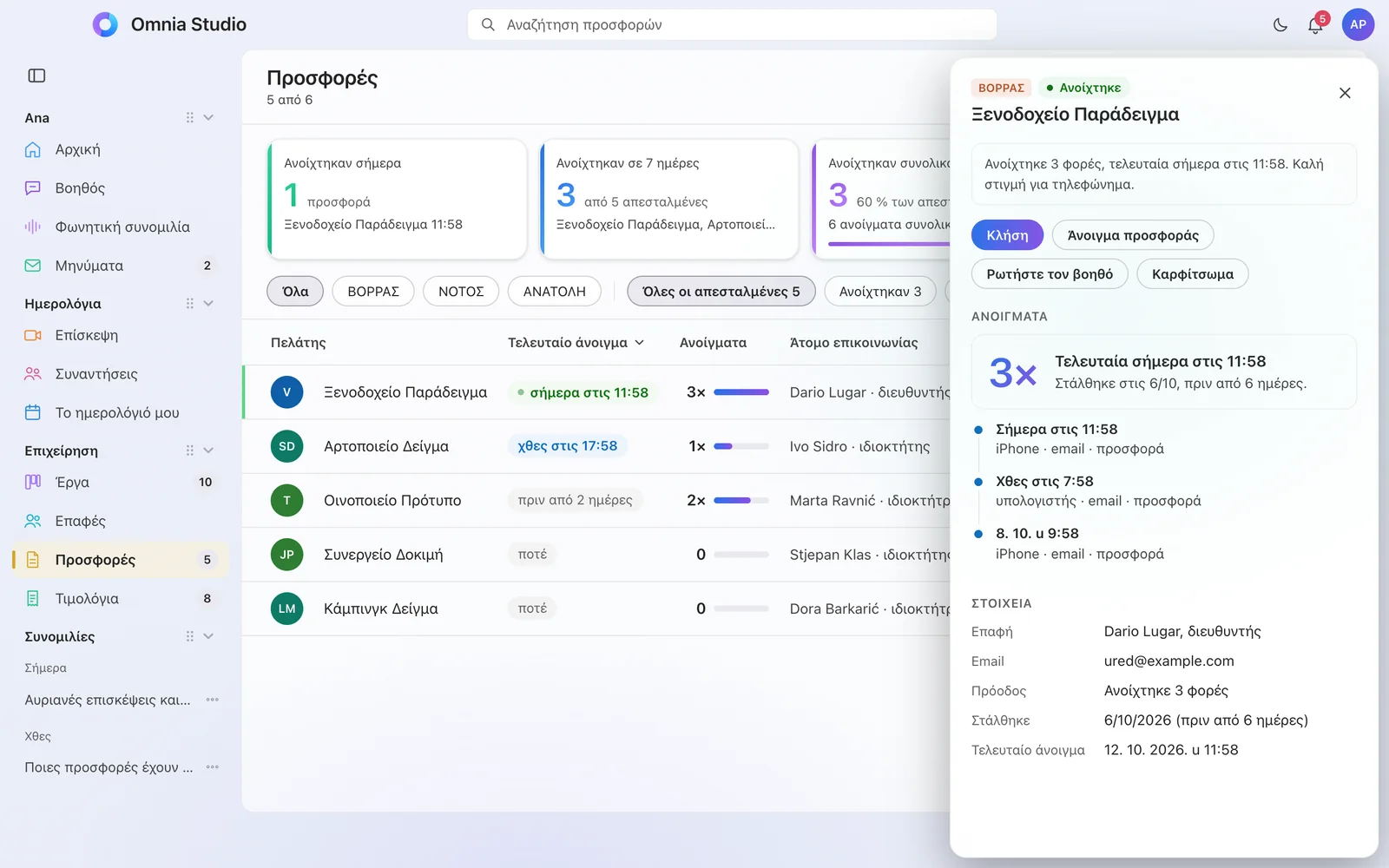Screen dimensions: 1389x868
Task: Click the Καρφίτσωμα button
Action: 1192,274
